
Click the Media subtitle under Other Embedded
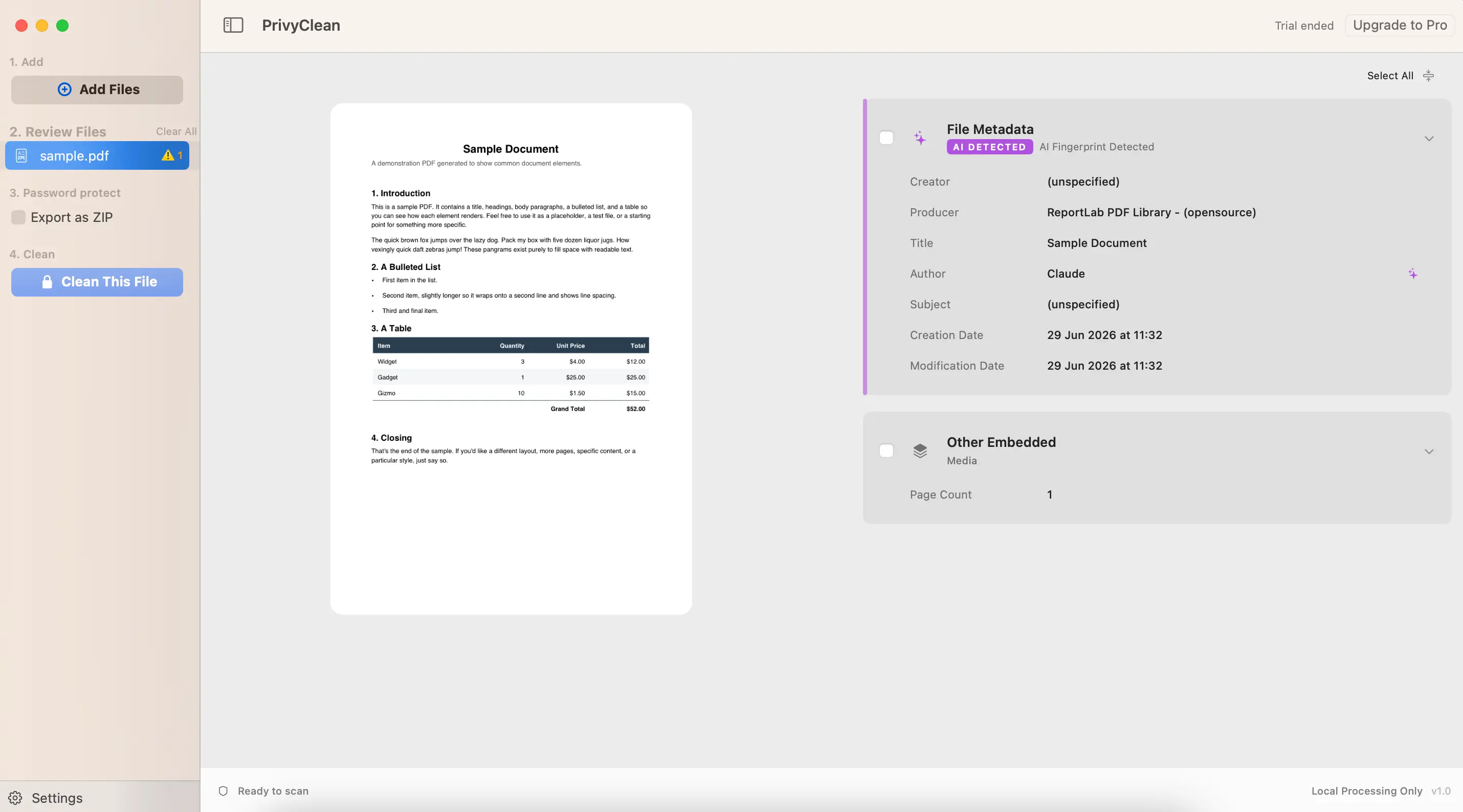962,461
